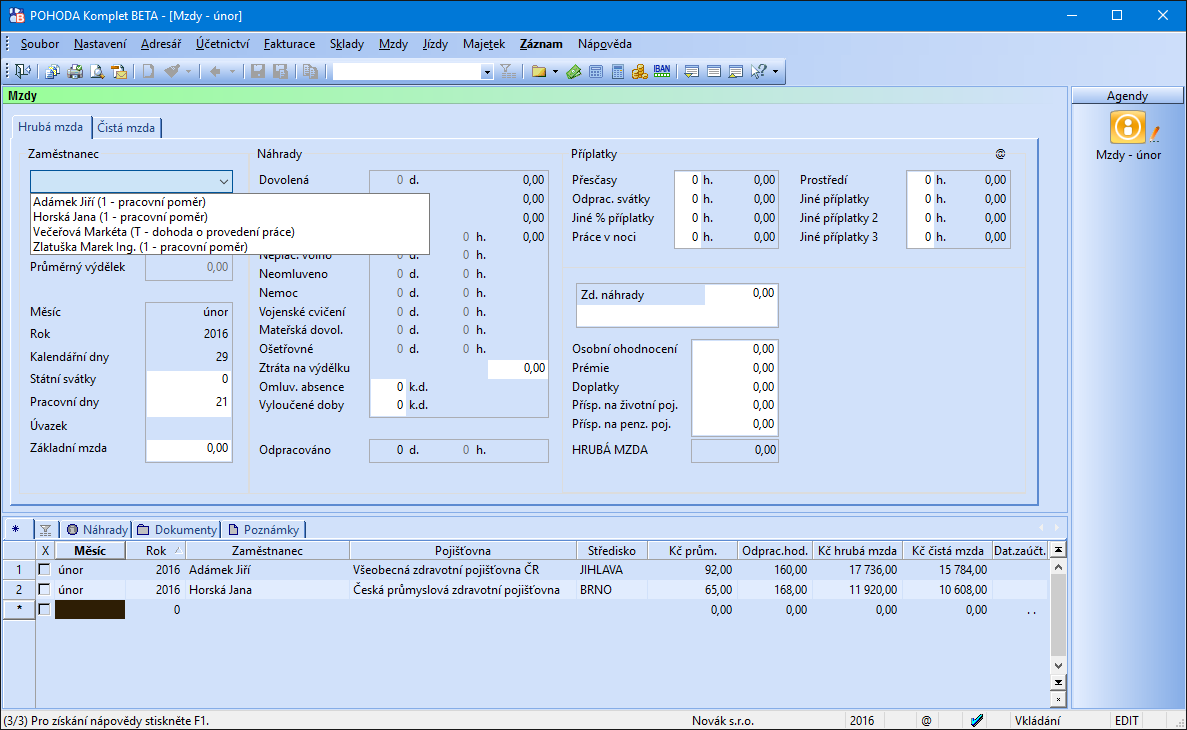Choose Adámek Jiří from the employee list

(x=230, y=202)
